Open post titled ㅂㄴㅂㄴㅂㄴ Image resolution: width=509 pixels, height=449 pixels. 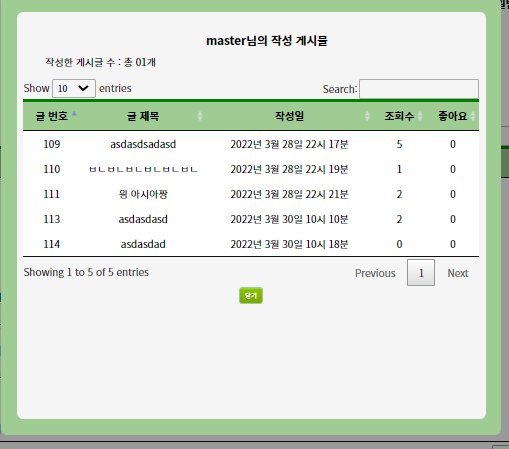click(143, 169)
